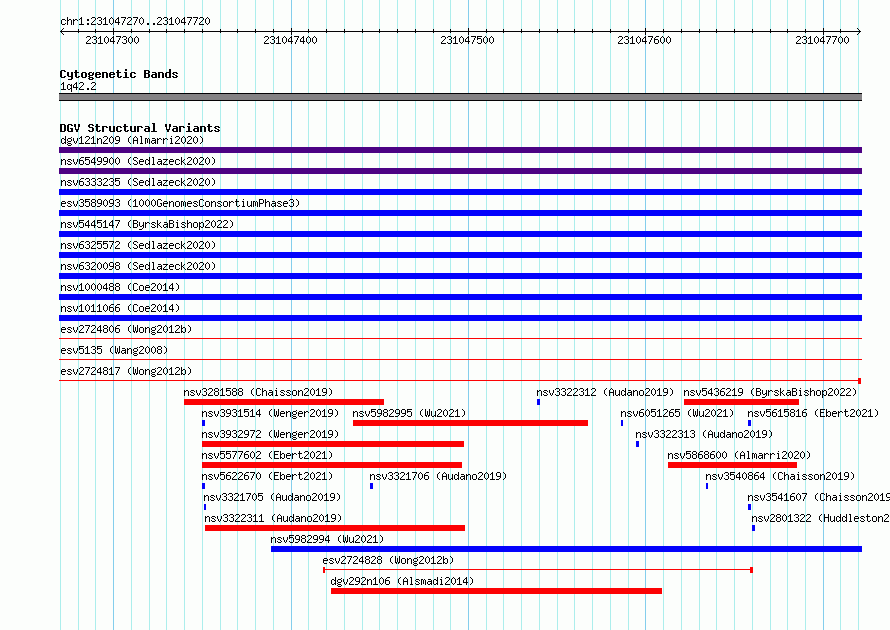Screen dimensions: 890x630
Task: Select nsv5982995 (Wu2021) label
Action: (409, 413)
